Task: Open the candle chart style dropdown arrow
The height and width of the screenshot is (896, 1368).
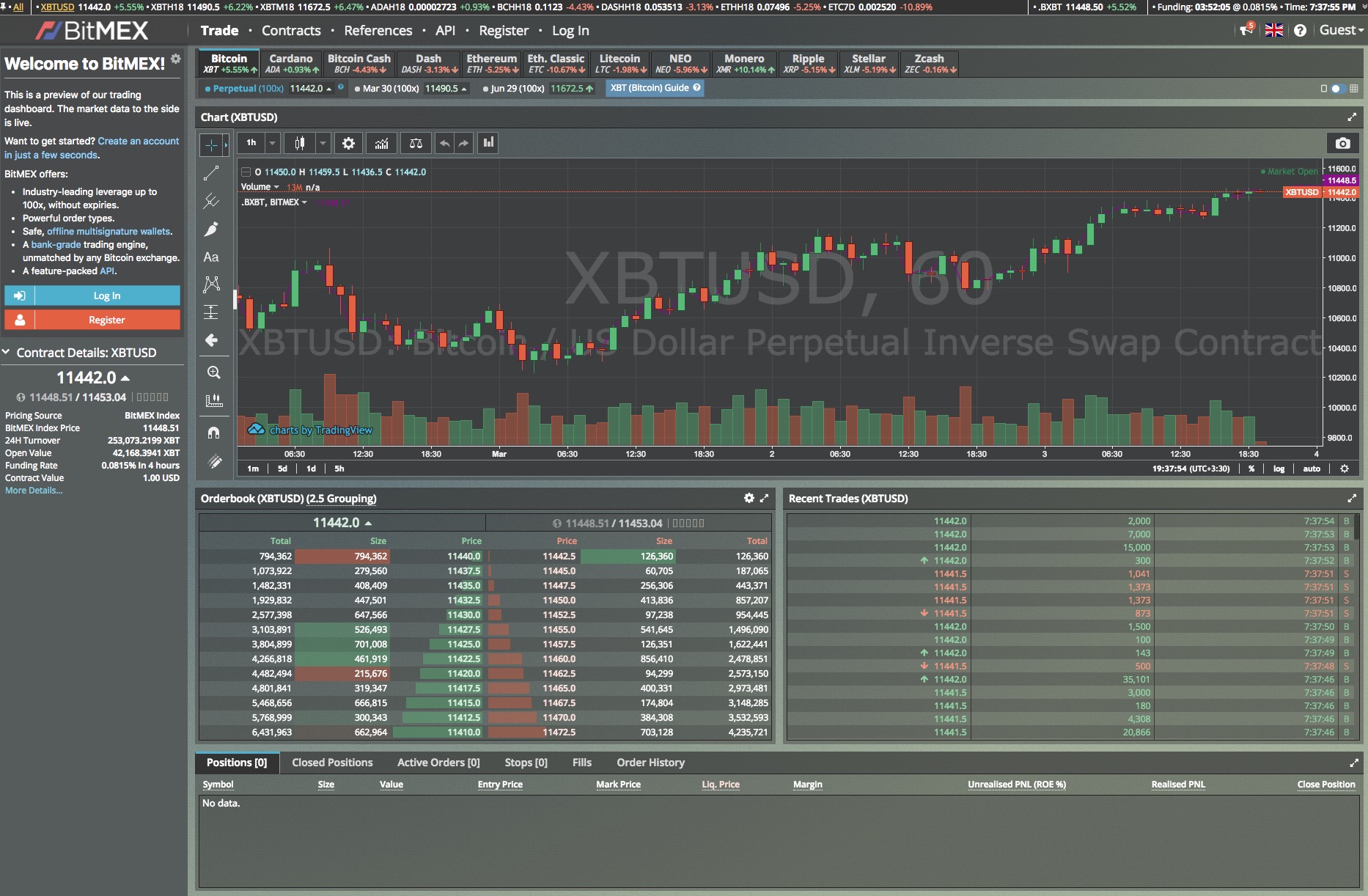Action: coord(323,143)
